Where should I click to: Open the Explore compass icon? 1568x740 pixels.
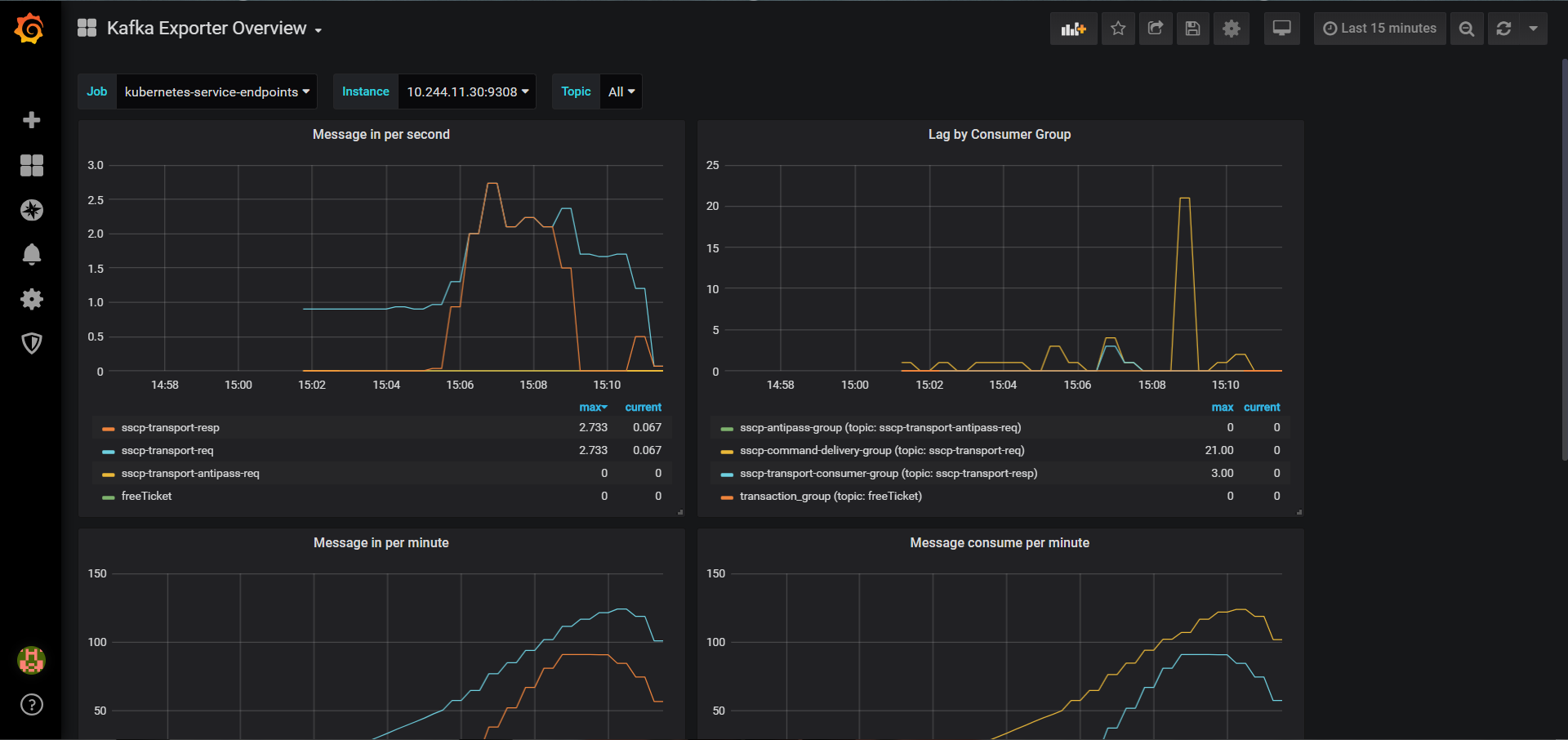[31, 210]
